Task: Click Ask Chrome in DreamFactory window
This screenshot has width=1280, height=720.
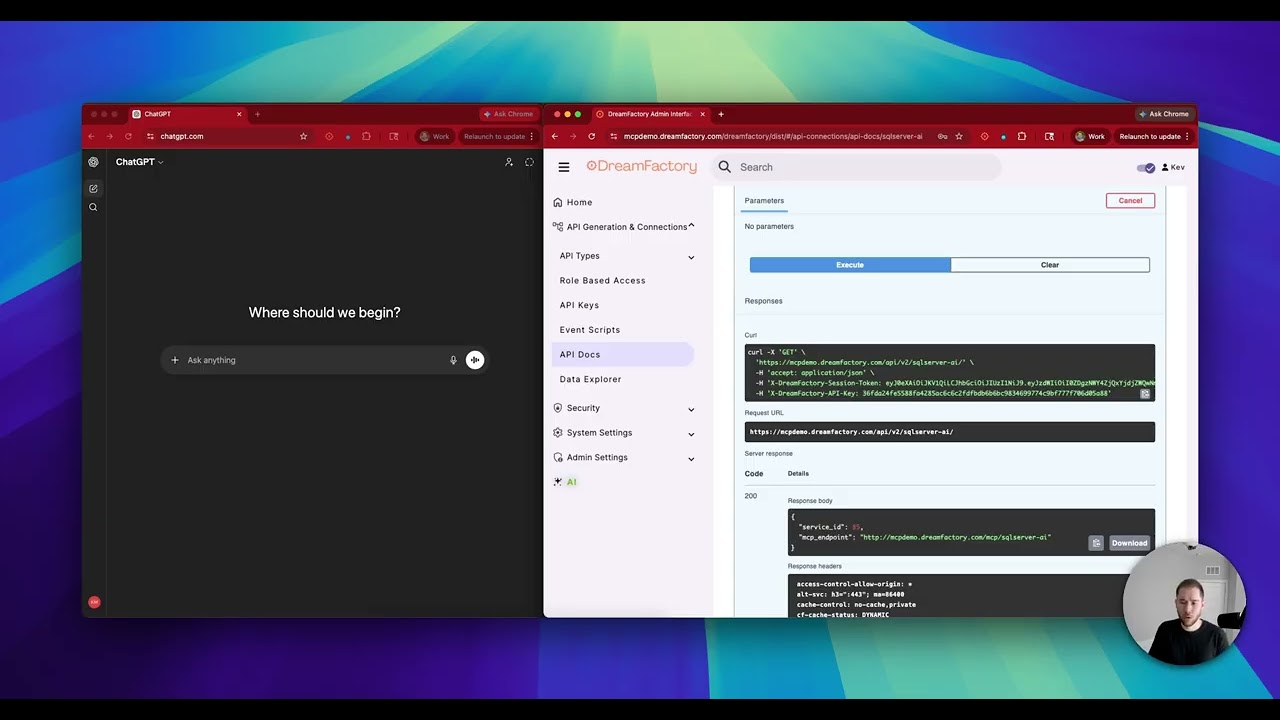Action: [x=1164, y=114]
